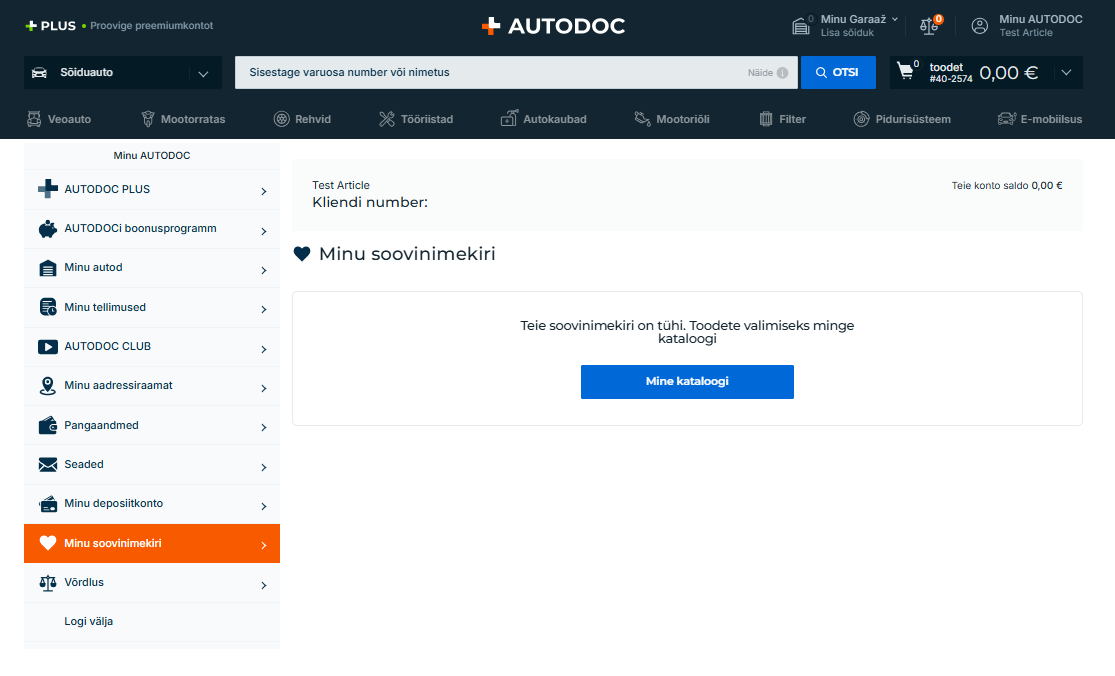Open the Pidurisüsteem category
Viewport: 1115px width, 676px height.
click(x=901, y=119)
